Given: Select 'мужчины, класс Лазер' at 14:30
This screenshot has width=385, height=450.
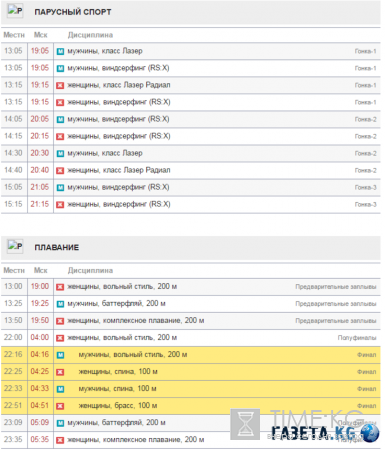Looking at the screenshot, I should point(105,153).
